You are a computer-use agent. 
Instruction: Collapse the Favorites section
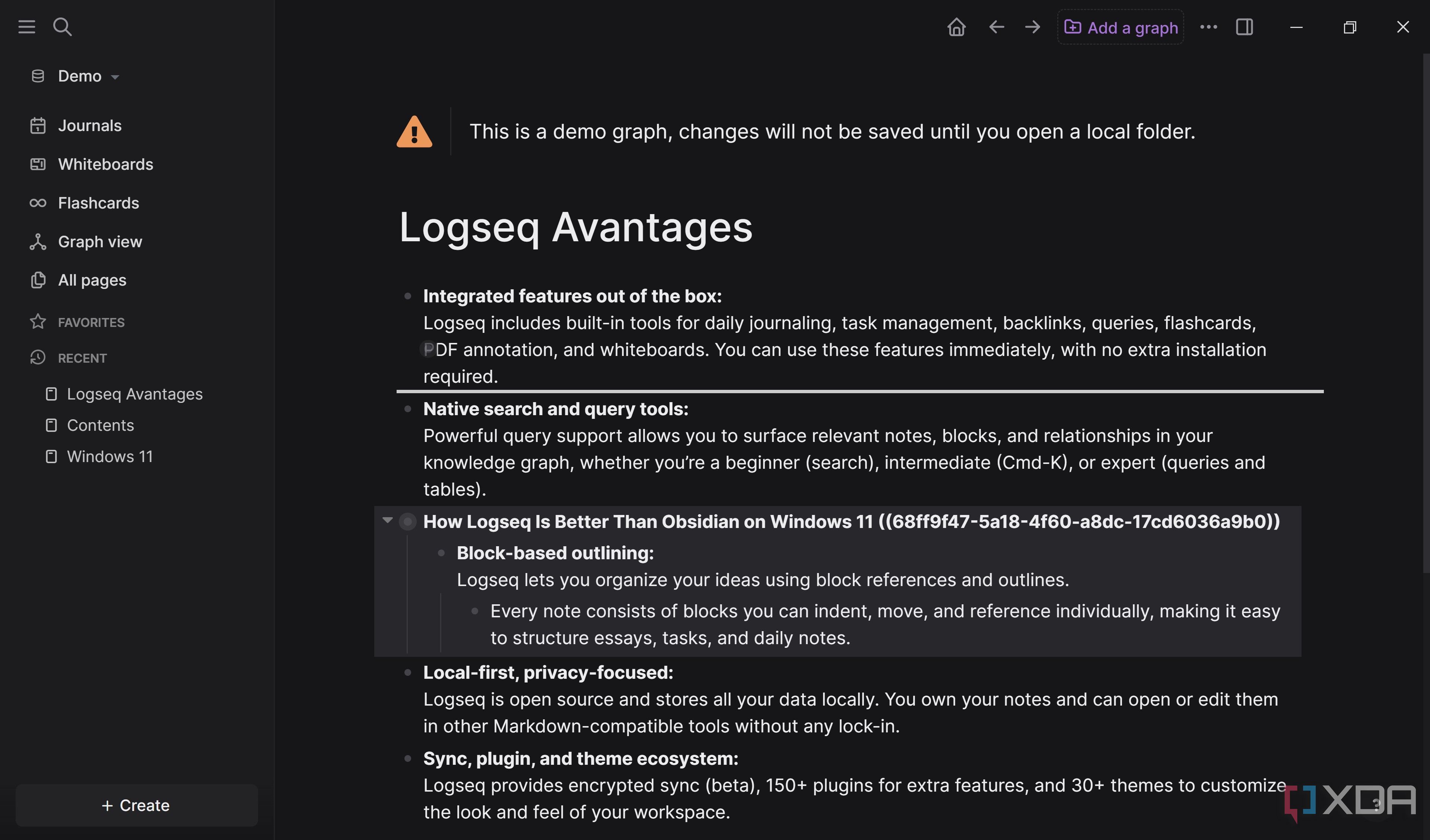click(91, 322)
